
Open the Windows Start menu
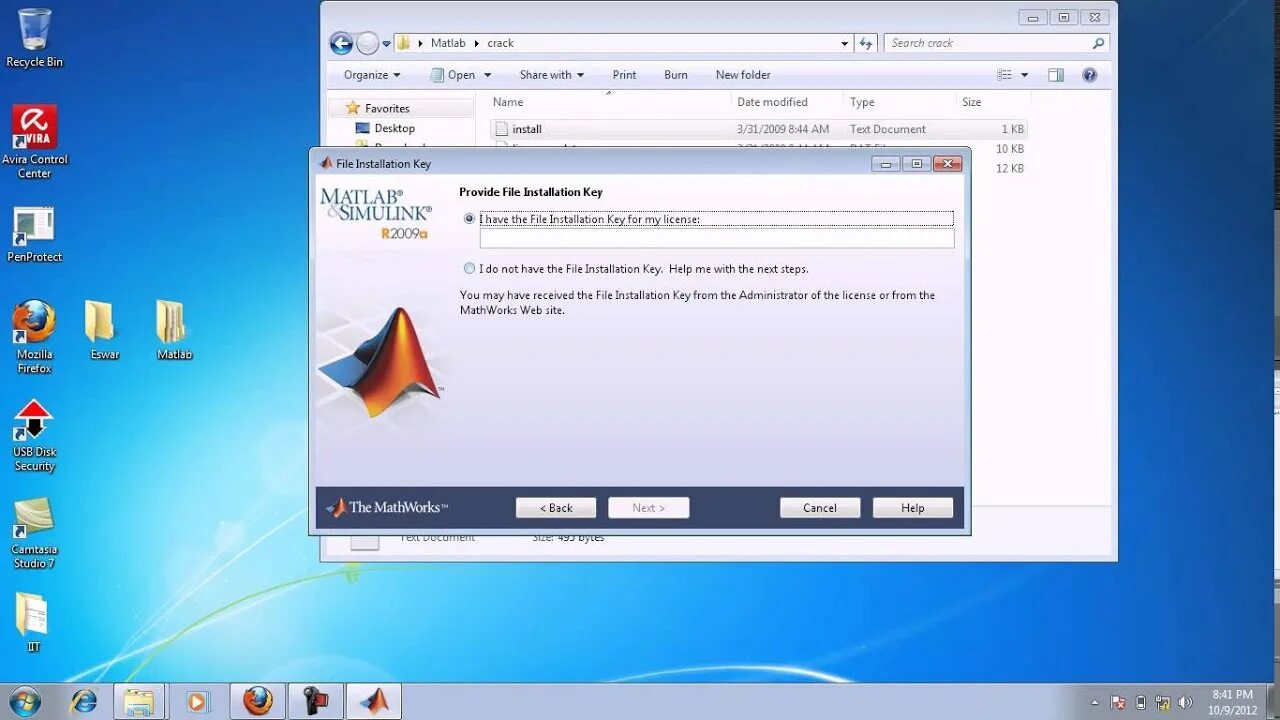(25, 701)
